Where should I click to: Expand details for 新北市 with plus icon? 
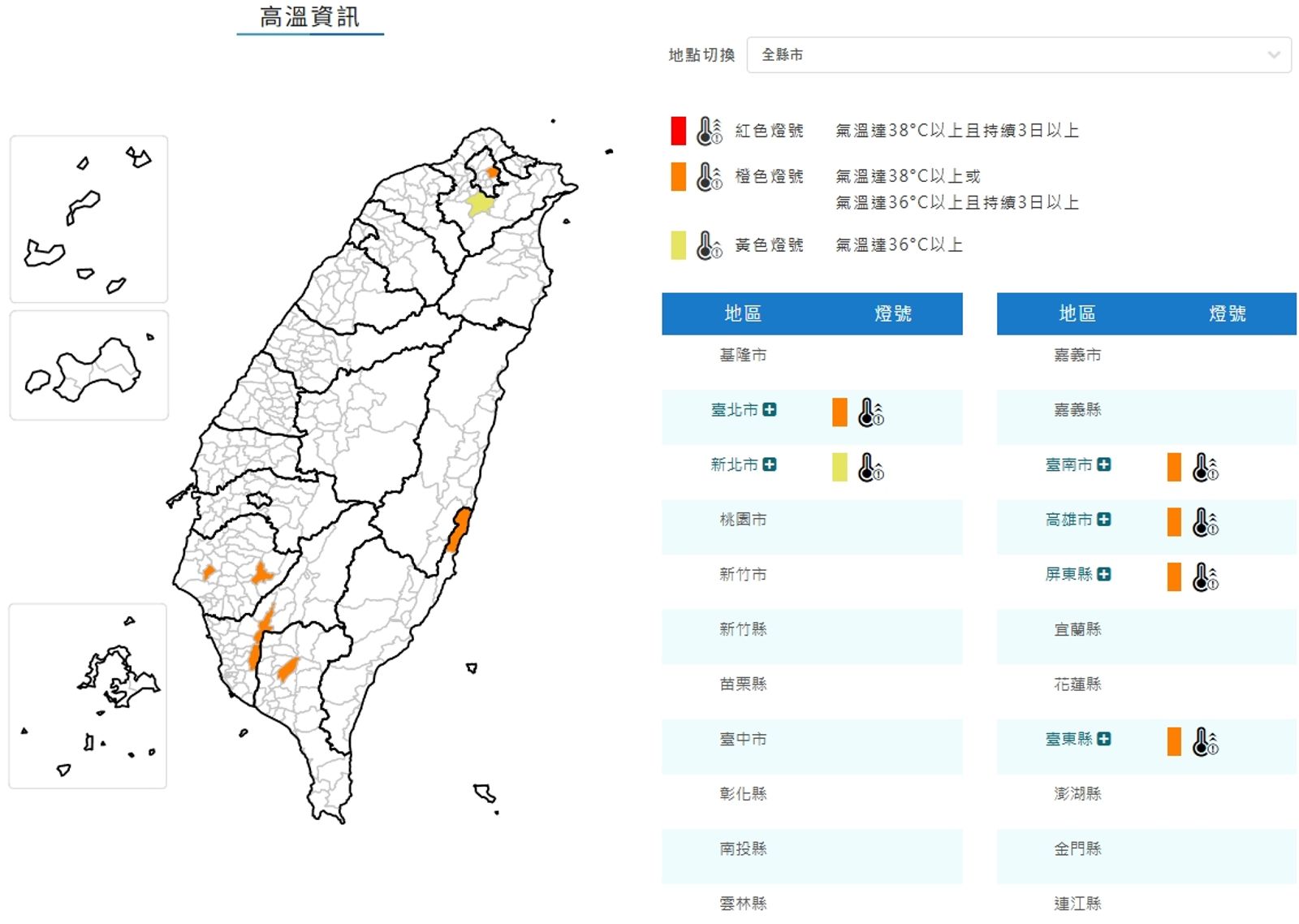pyautogui.click(x=770, y=465)
